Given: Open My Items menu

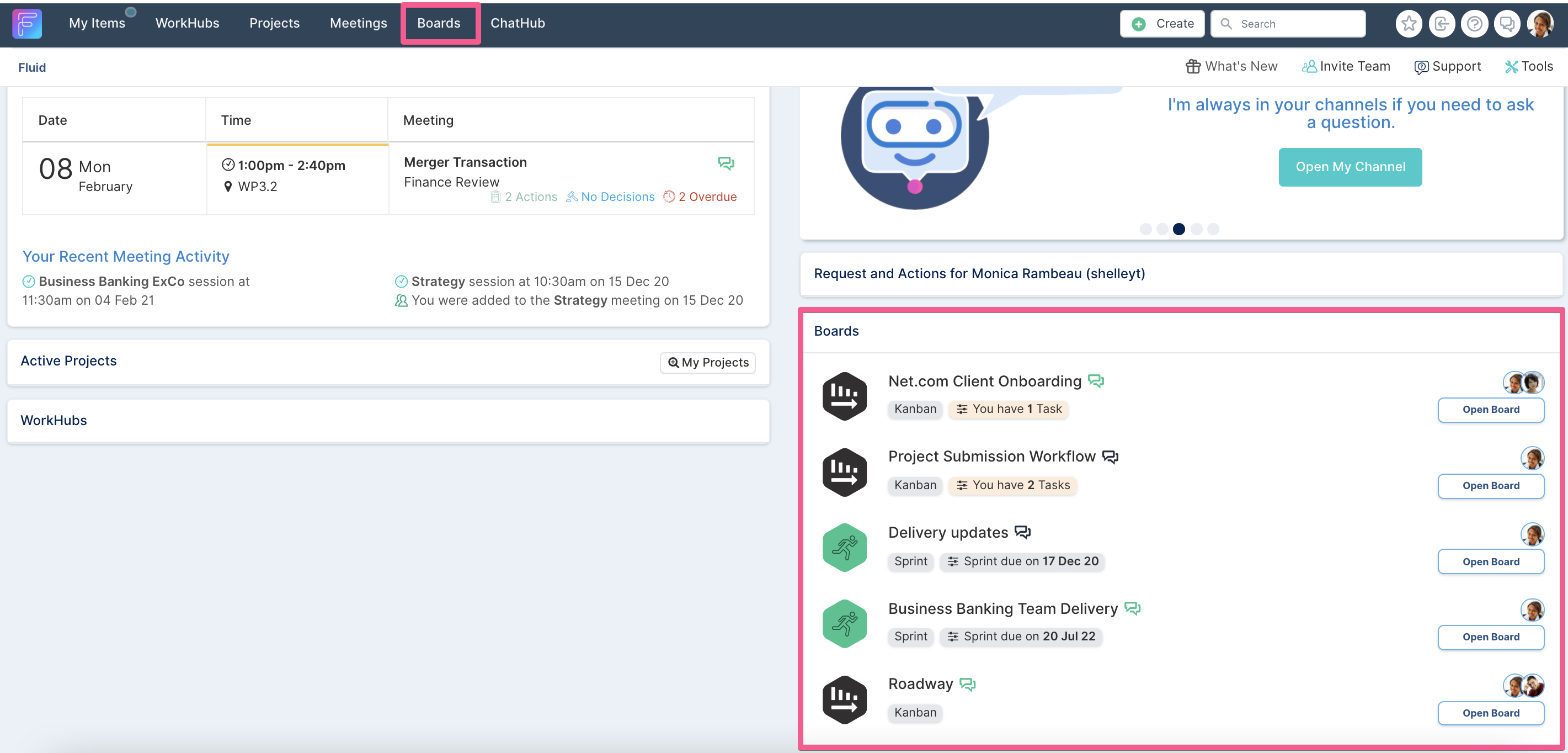Looking at the screenshot, I should pyautogui.click(x=97, y=23).
